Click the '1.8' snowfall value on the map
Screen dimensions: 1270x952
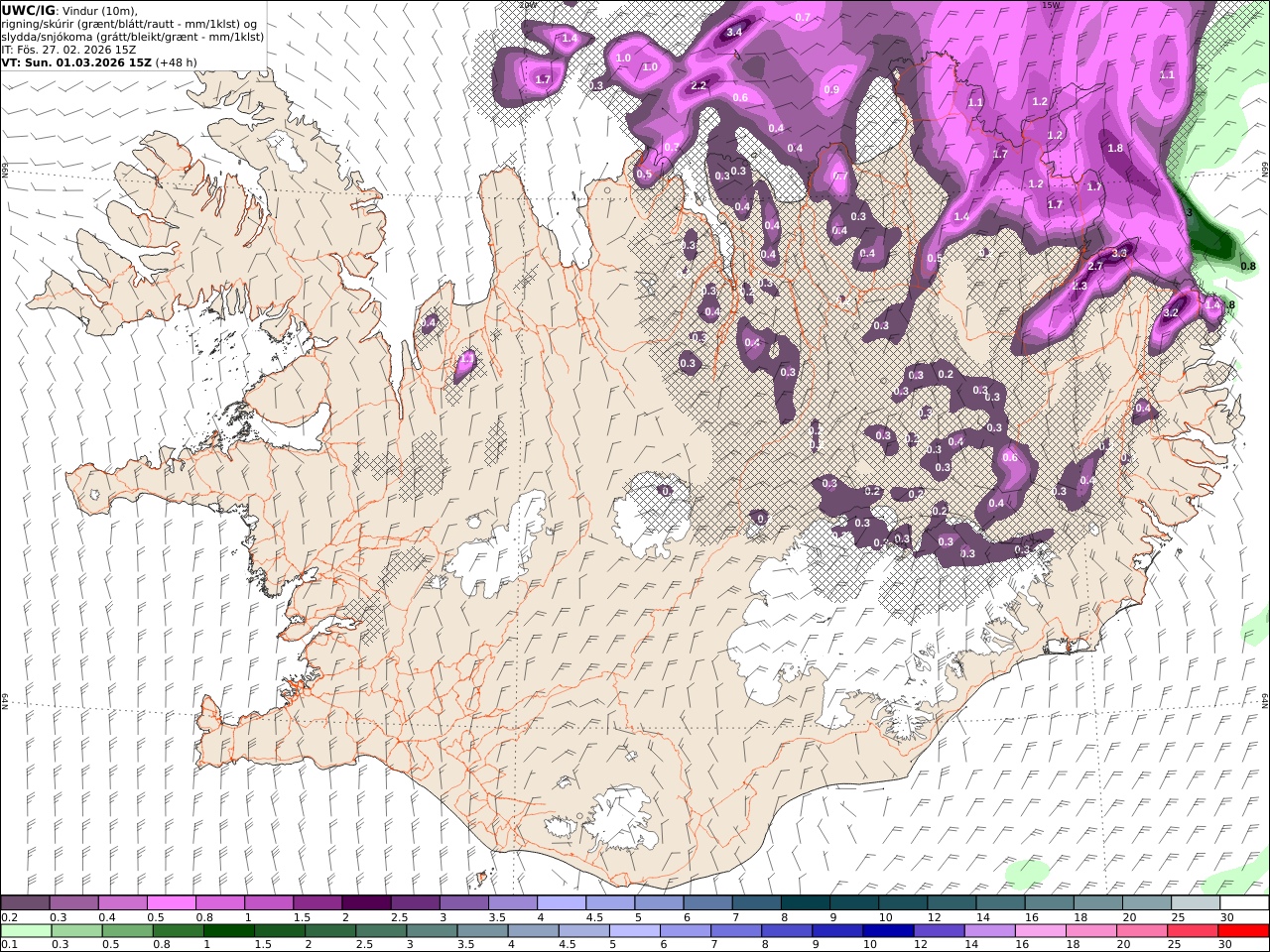(1115, 148)
